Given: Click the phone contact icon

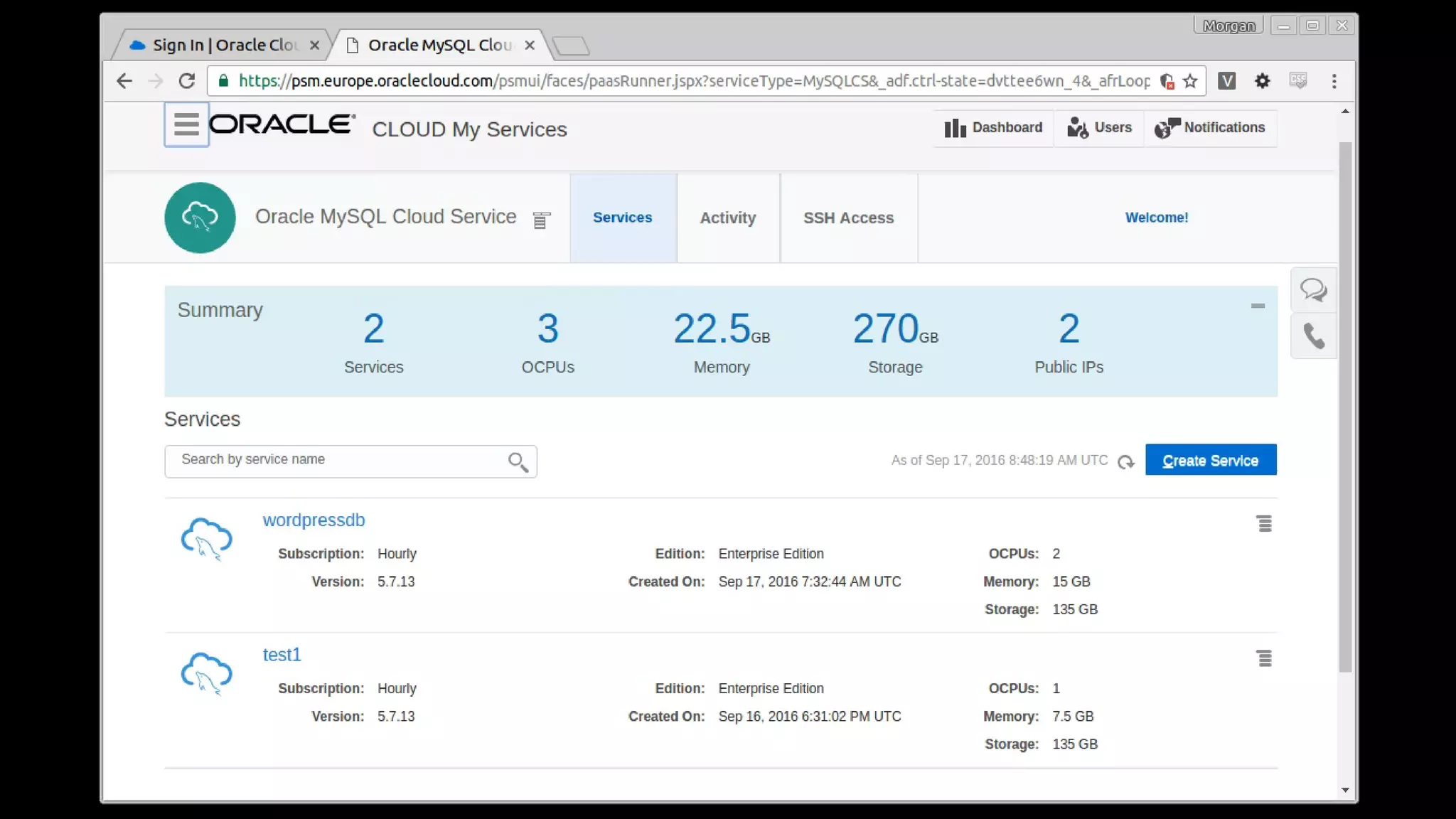Looking at the screenshot, I should [x=1313, y=336].
